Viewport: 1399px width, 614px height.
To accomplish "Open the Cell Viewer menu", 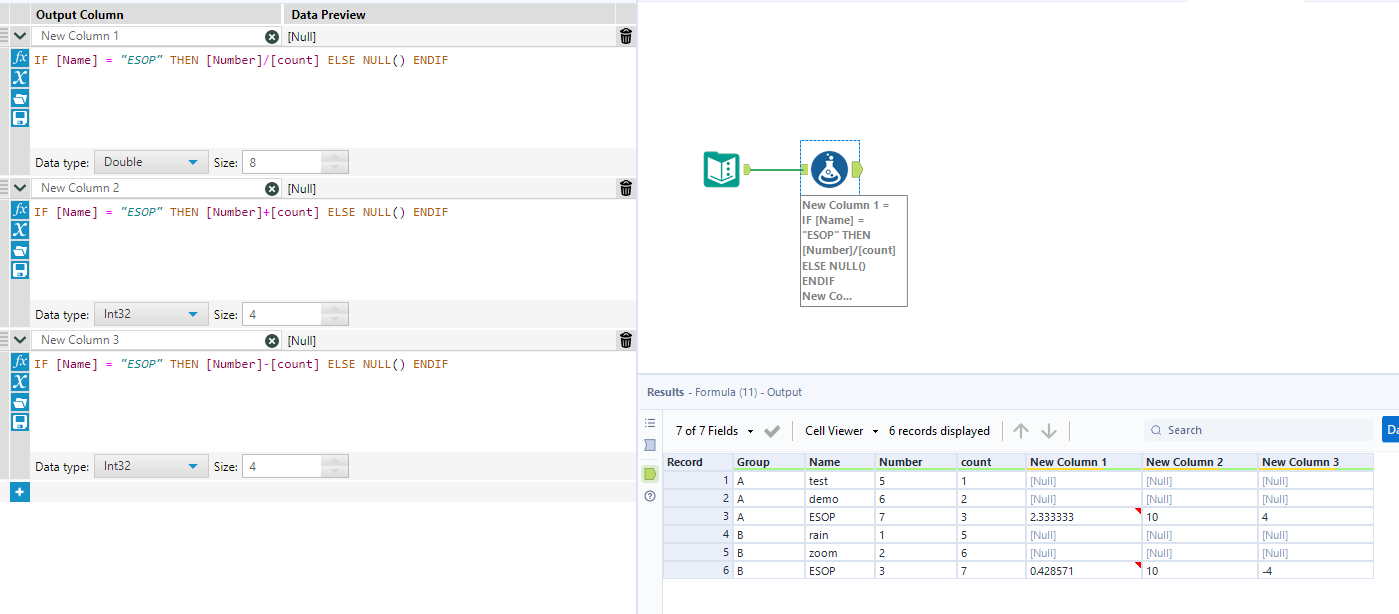I will point(841,431).
